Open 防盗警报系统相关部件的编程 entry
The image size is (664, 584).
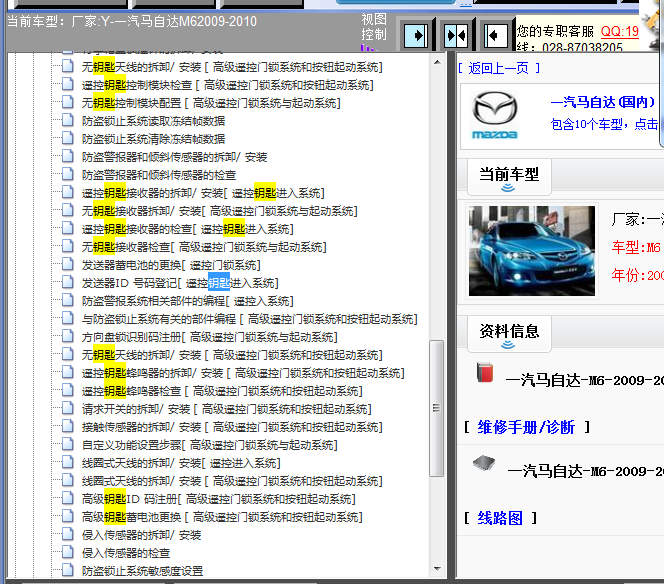[188, 301]
